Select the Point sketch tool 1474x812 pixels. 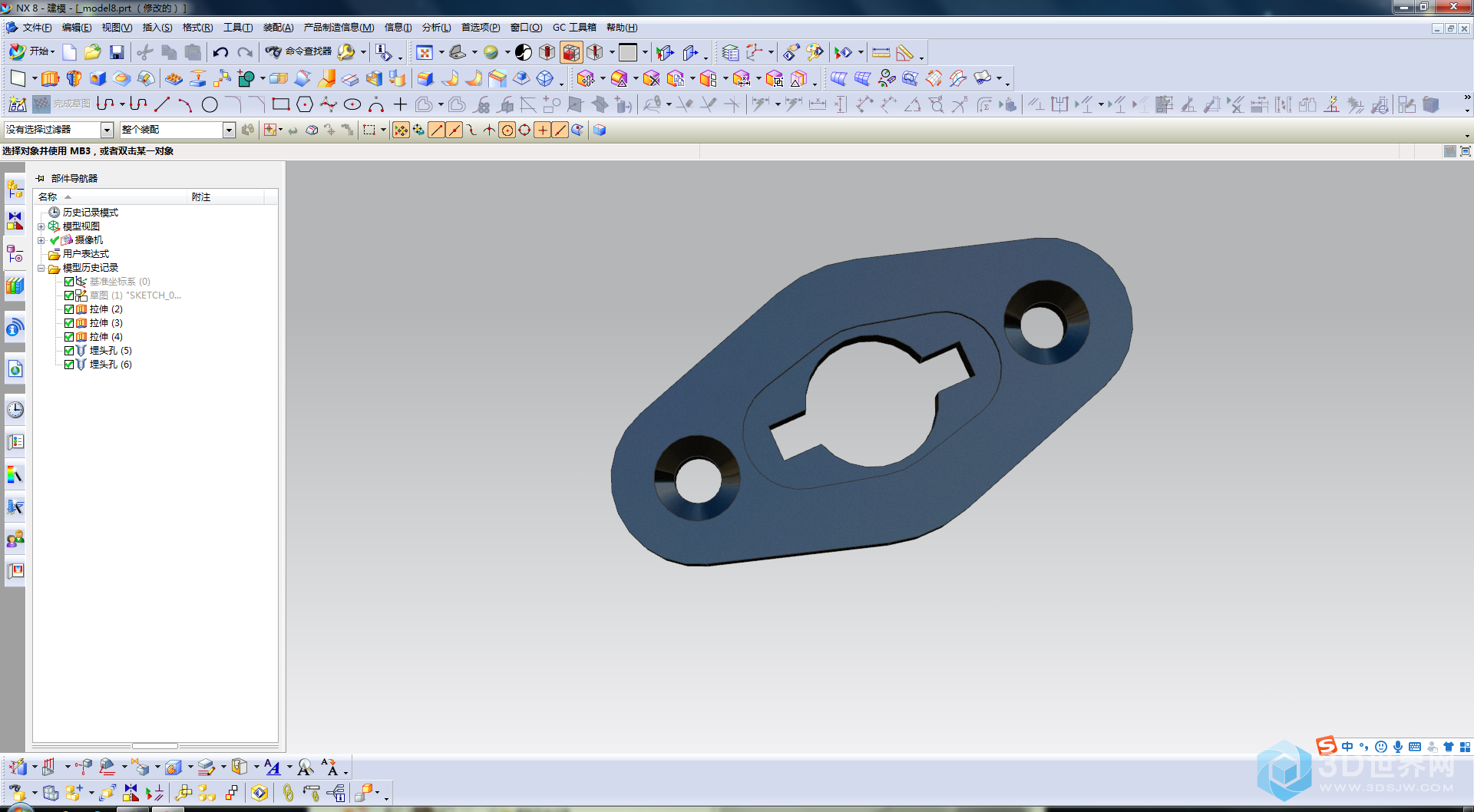pyautogui.click(x=400, y=104)
